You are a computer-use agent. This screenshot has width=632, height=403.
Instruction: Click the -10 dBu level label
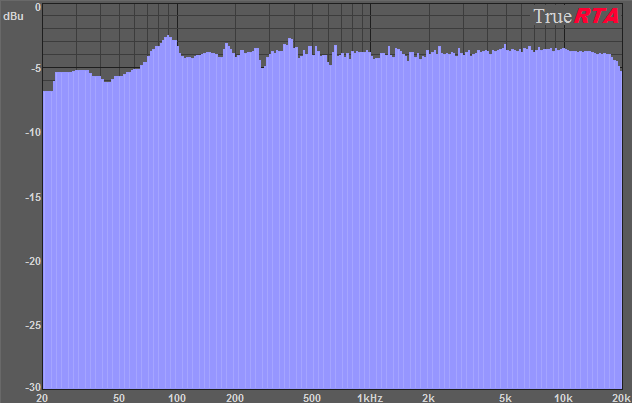[33, 133]
